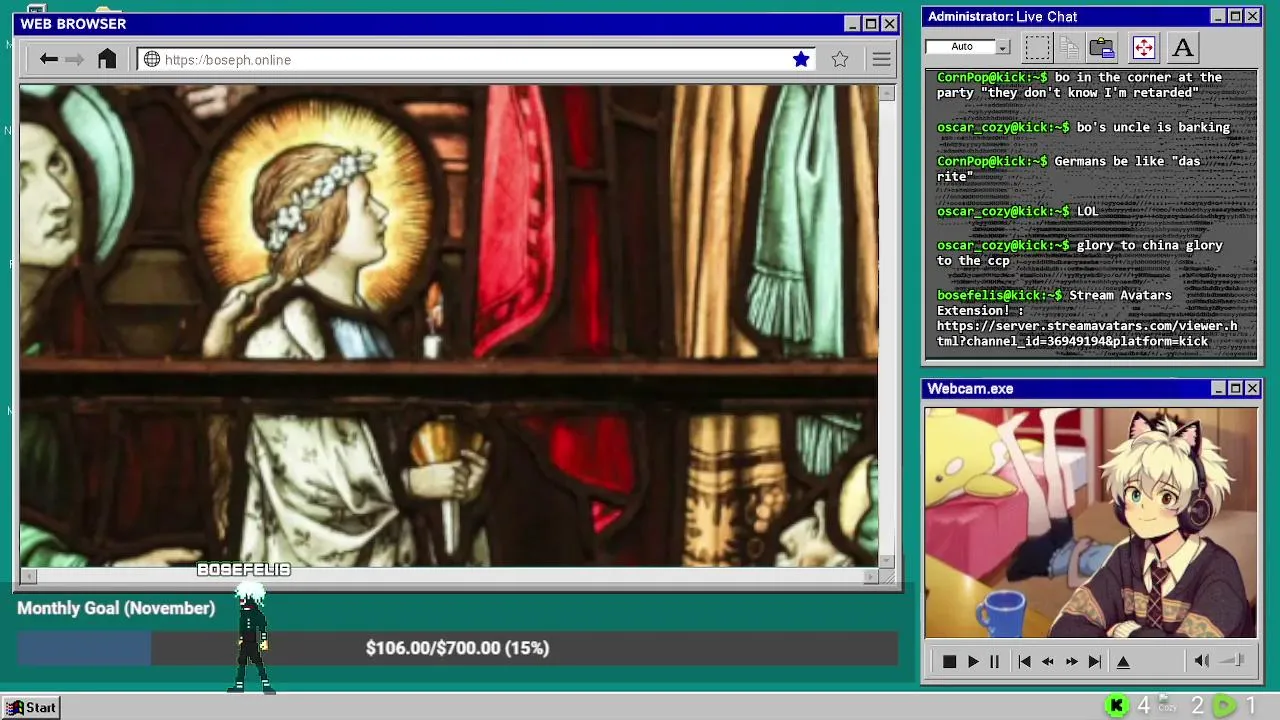Click the BOSEFELIS name label
1280x720 pixels.
tap(244, 570)
